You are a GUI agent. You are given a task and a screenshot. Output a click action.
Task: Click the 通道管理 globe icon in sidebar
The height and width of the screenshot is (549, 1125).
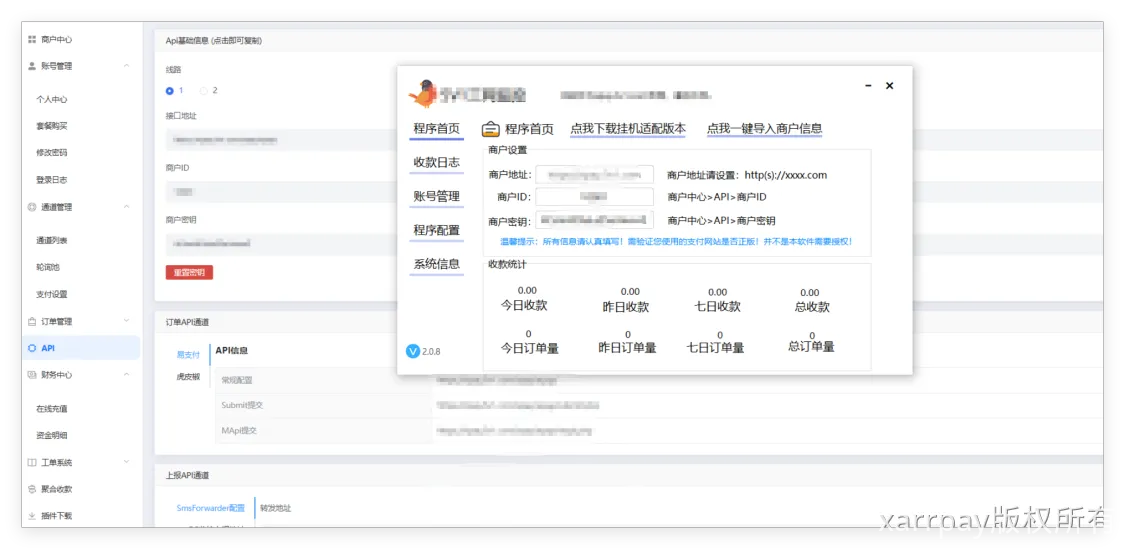coord(32,207)
